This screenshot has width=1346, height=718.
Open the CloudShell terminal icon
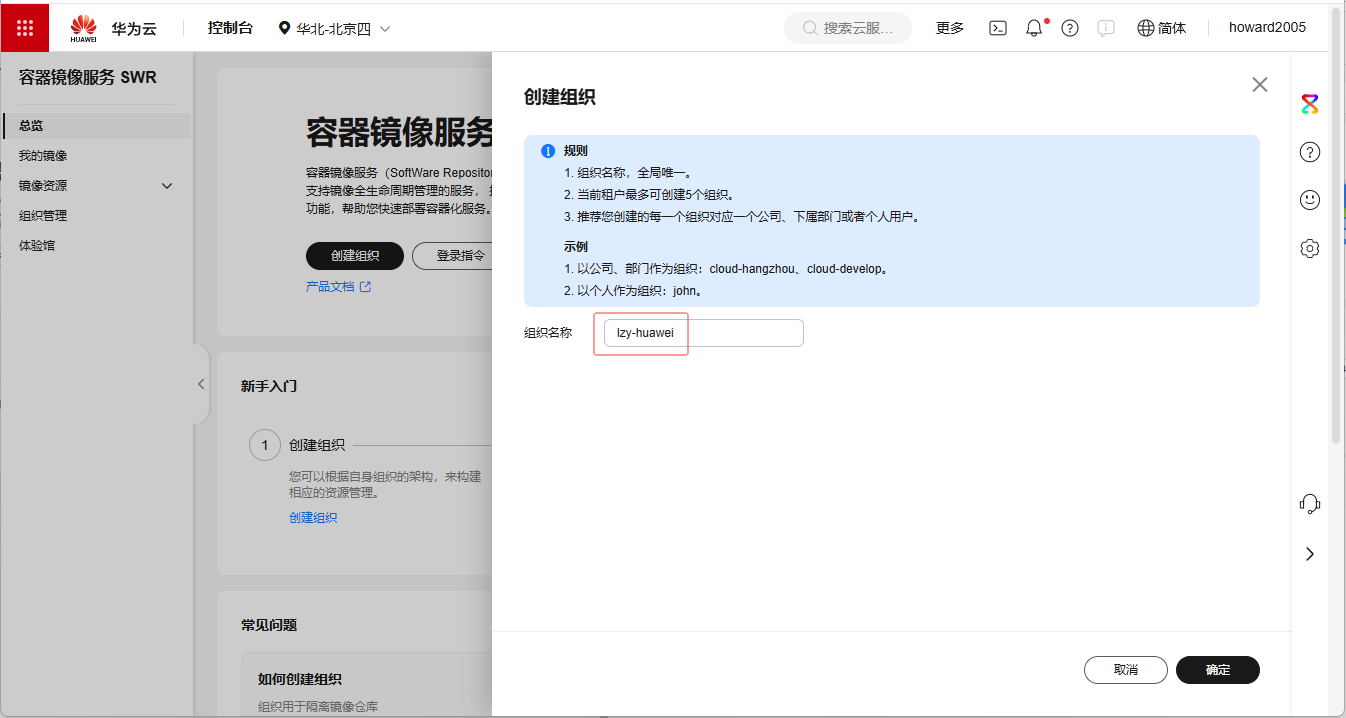tap(998, 28)
